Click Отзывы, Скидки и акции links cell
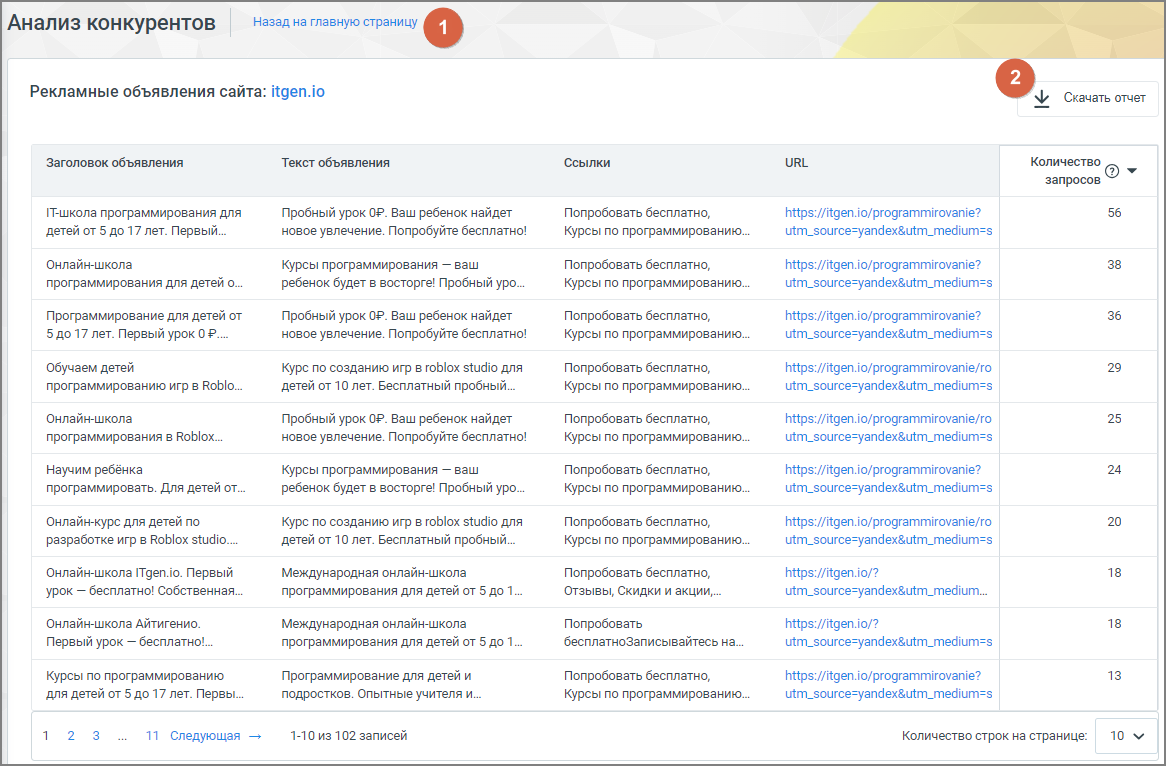The width and height of the screenshot is (1166, 766). pos(642,582)
